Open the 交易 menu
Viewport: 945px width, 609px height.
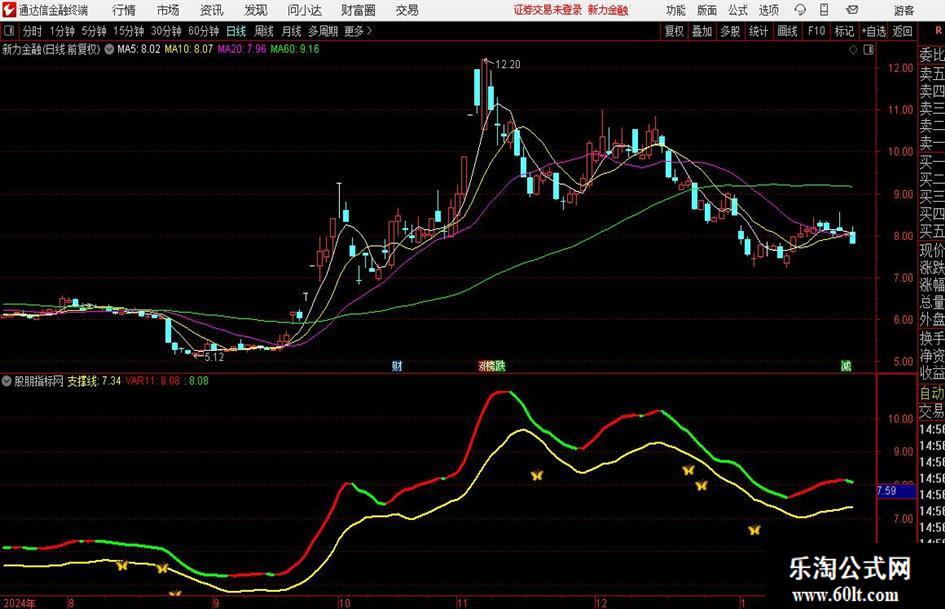(x=407, y=10)
